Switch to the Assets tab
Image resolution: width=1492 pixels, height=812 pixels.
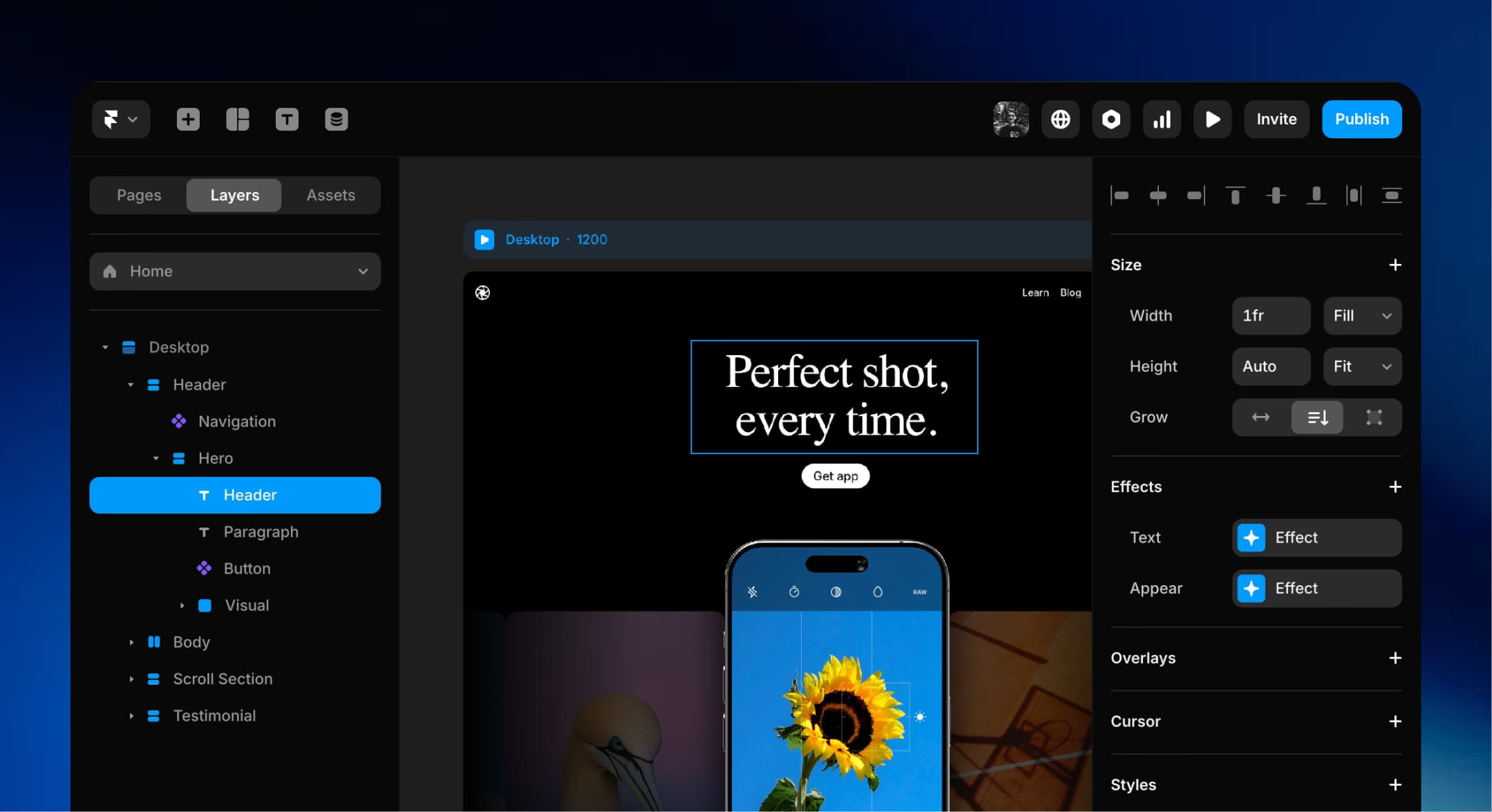pos(330,195)
